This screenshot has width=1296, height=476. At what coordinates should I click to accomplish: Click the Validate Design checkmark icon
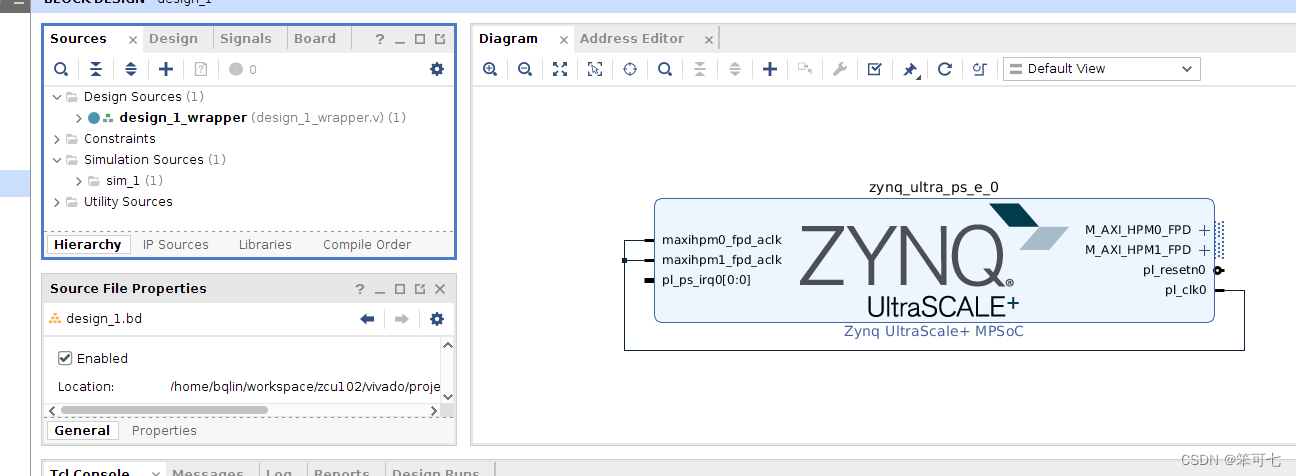pyautogui.click(x=875, y=69)
